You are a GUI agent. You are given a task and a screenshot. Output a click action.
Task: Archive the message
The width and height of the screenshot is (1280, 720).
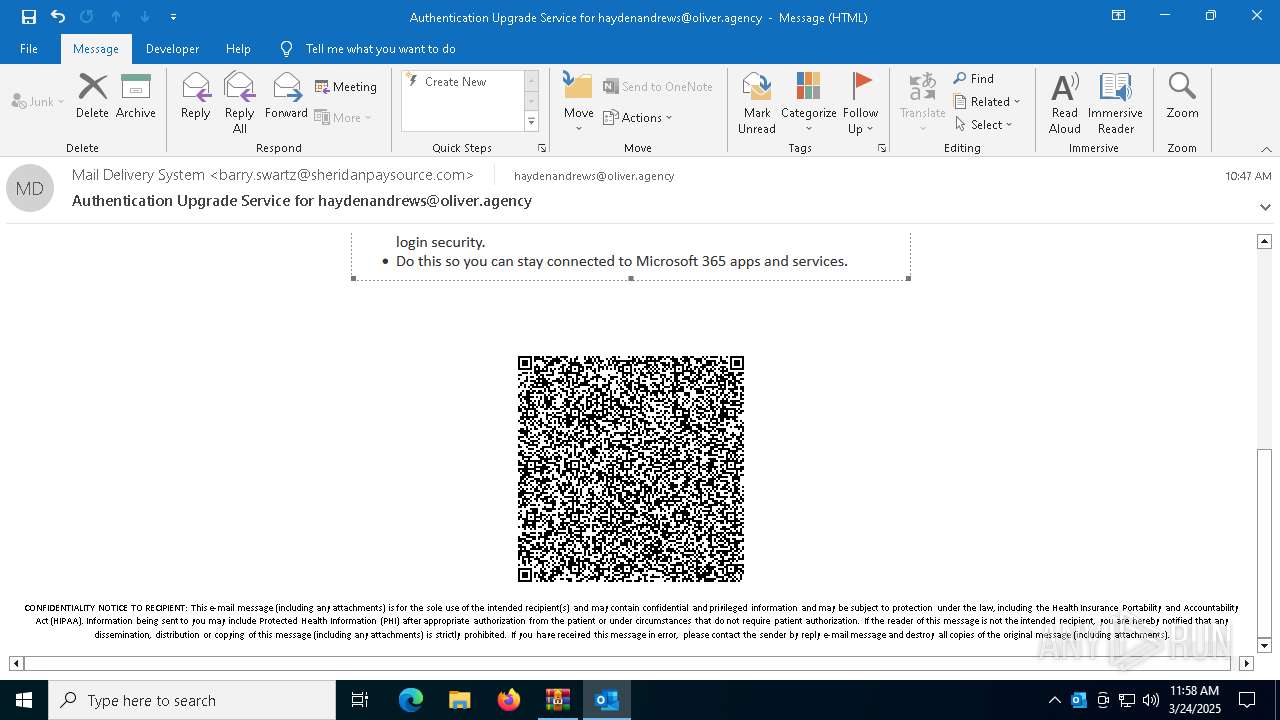point(136,96)
